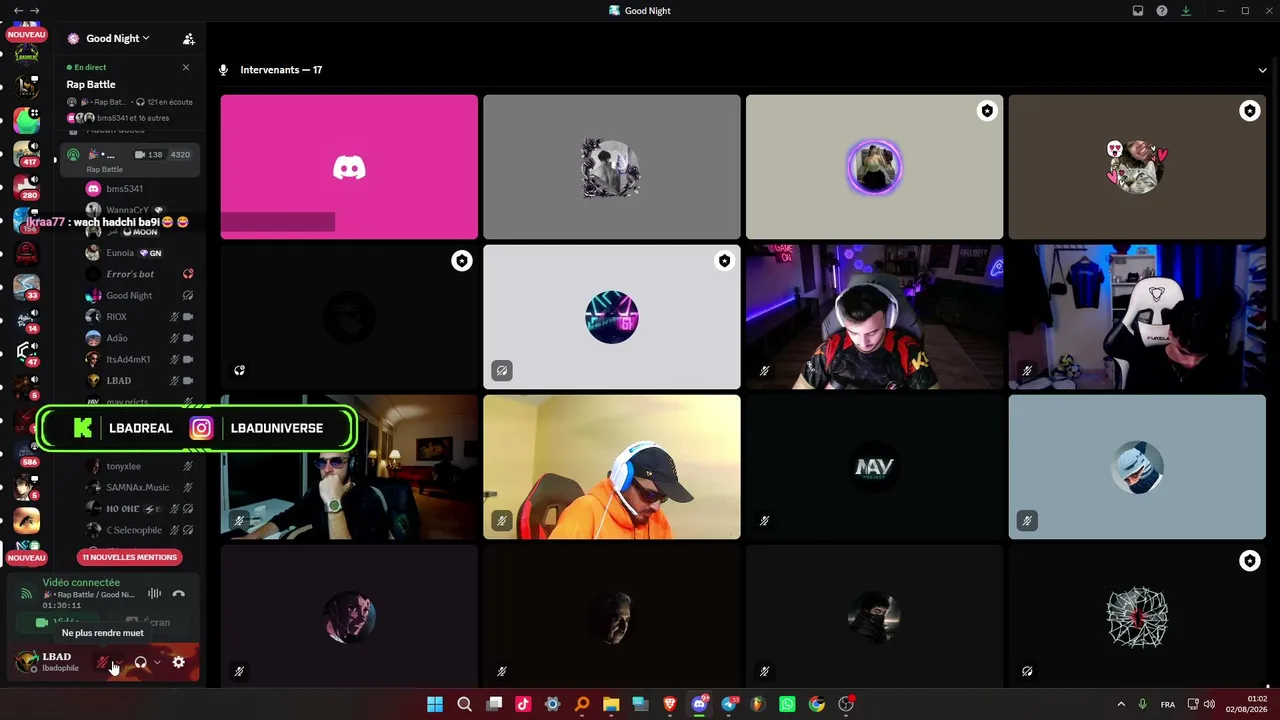1280x720 pixels.
Task: Open the inbox icon in title bar
Action: point(1138,11)
